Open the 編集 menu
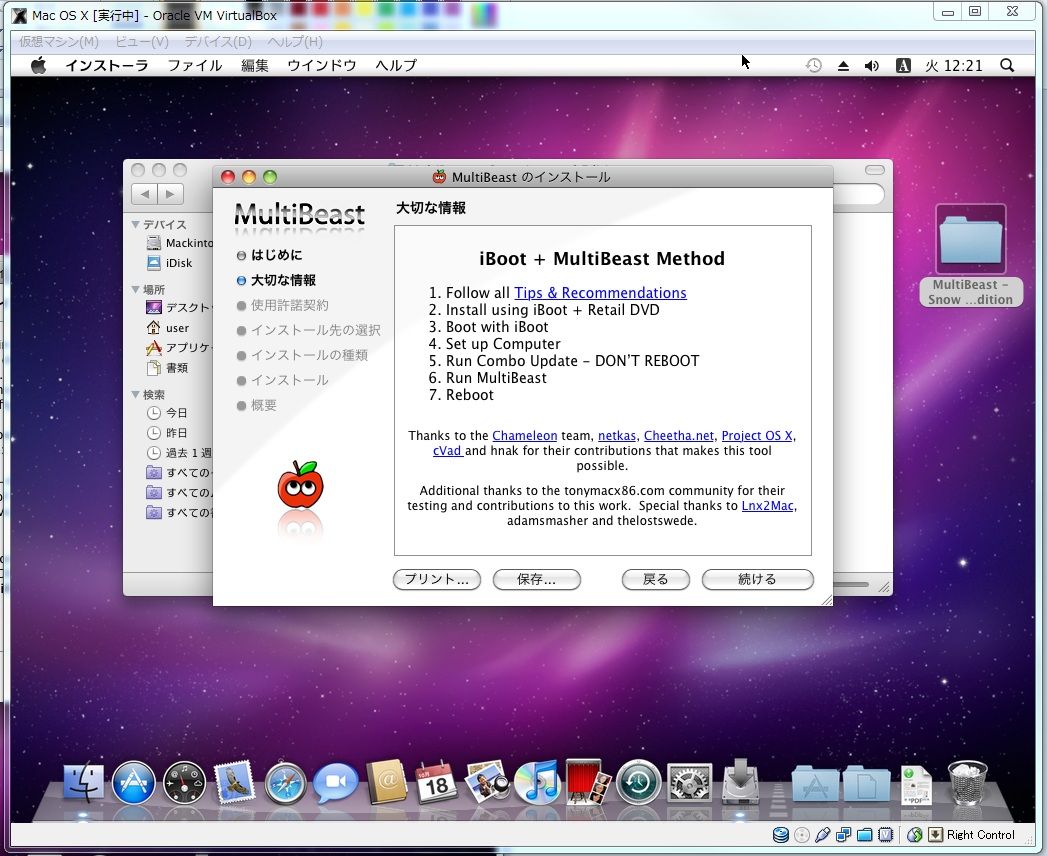This screenshot has width=1047, height=856. pyautogui.click(x=254, y=65)
